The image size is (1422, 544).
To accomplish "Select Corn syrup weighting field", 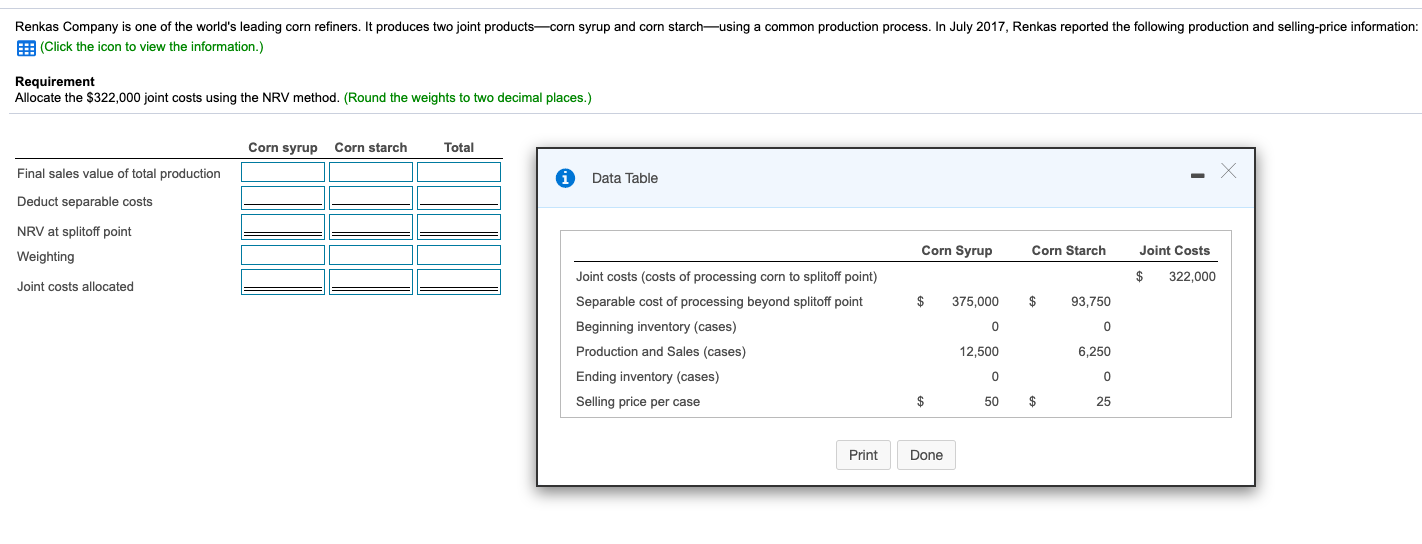I will point(283,255).
